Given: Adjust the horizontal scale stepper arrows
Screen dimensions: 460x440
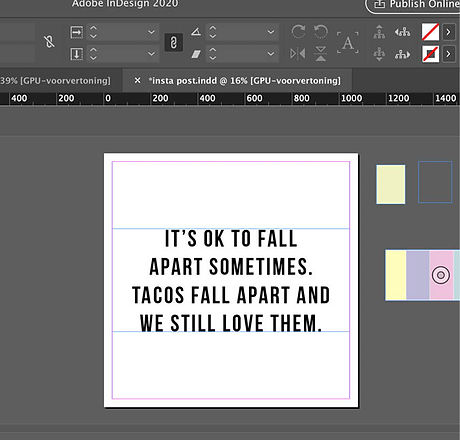Looking at the screenshot, I should point(93,32).
